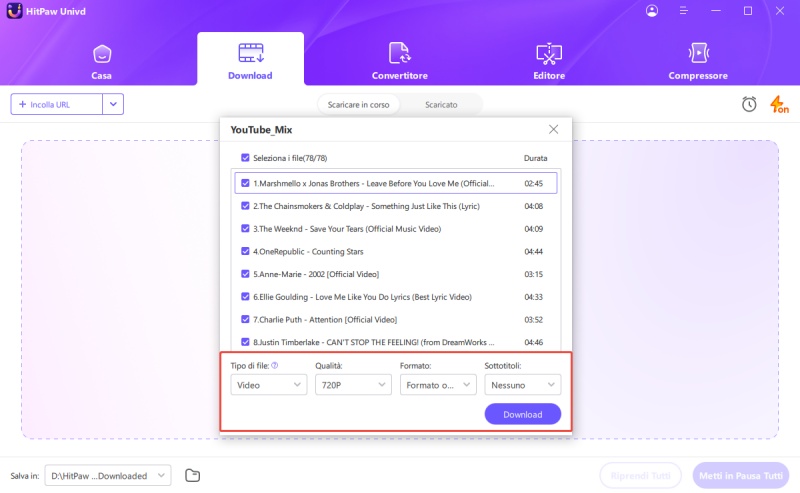This screenshot has height=493, width=800.
Task: Click the Sottotitoli label
Action: tap(503, 366)
